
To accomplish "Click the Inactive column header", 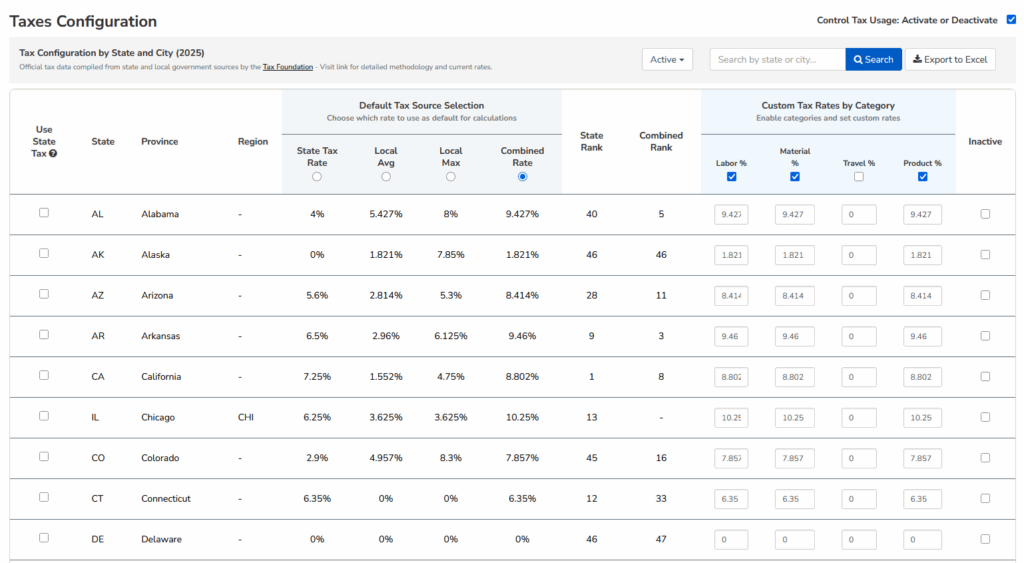I will pos(985,141).
